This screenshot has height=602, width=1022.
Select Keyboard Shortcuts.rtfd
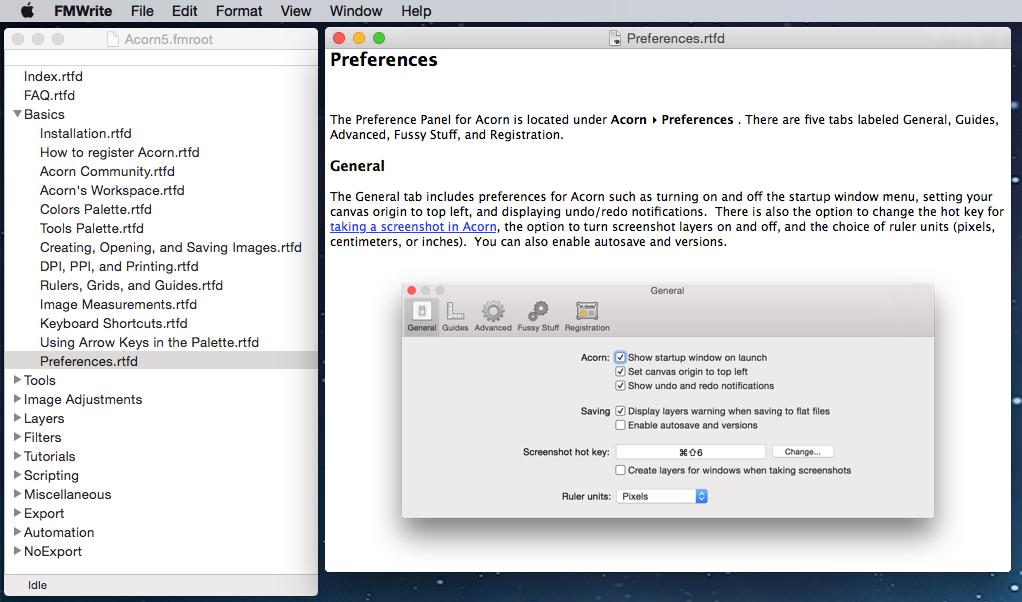tap(114, 323)
